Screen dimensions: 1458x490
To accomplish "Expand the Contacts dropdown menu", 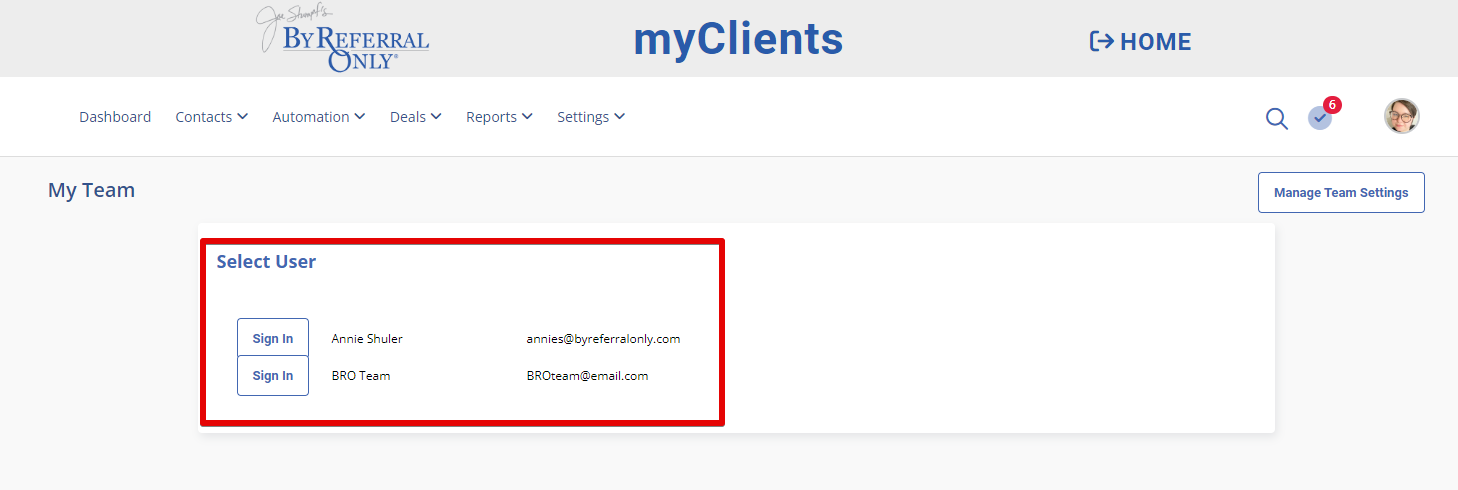I will point(211,117).
